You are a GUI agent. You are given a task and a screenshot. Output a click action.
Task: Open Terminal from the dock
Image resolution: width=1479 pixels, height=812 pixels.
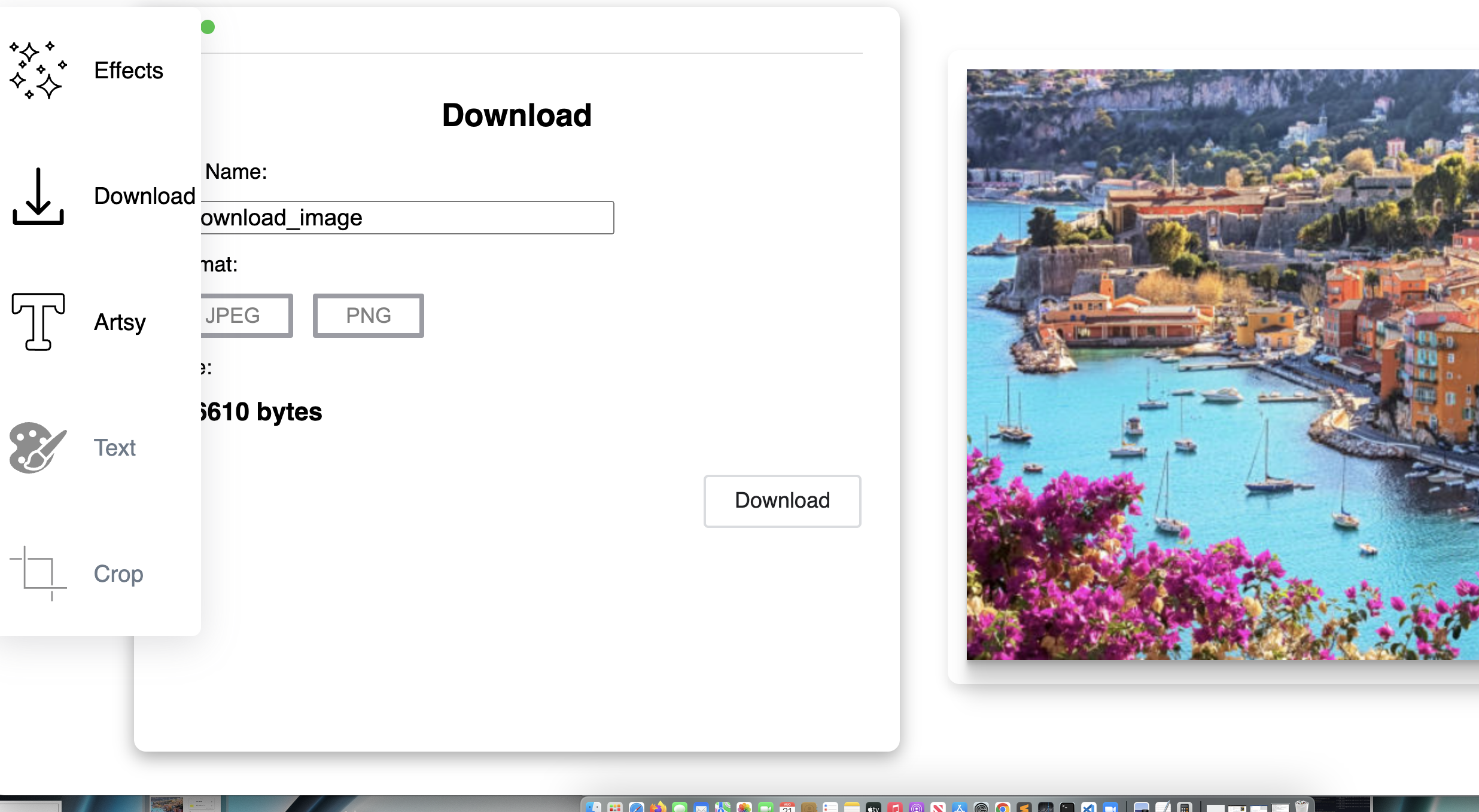pyautogui.click(x=1067, y=807)
